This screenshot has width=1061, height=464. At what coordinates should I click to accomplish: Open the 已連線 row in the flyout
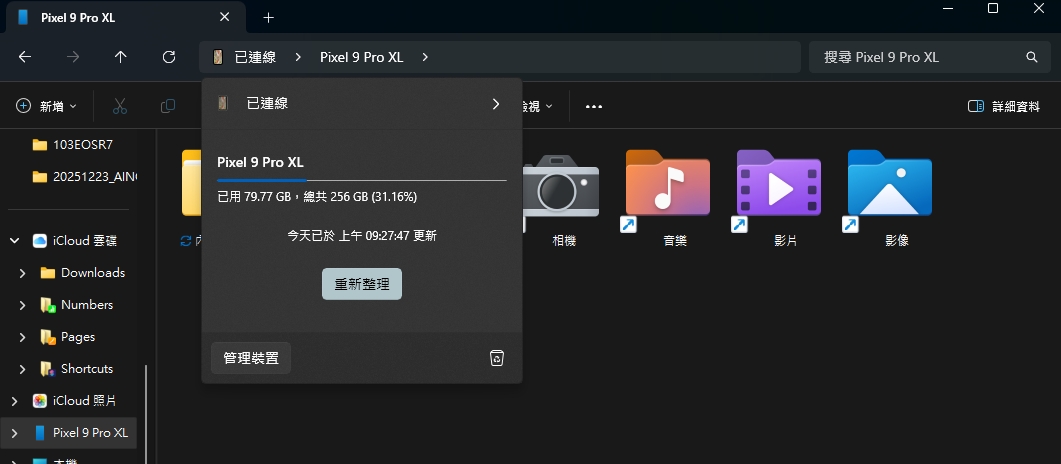[361, 103]
